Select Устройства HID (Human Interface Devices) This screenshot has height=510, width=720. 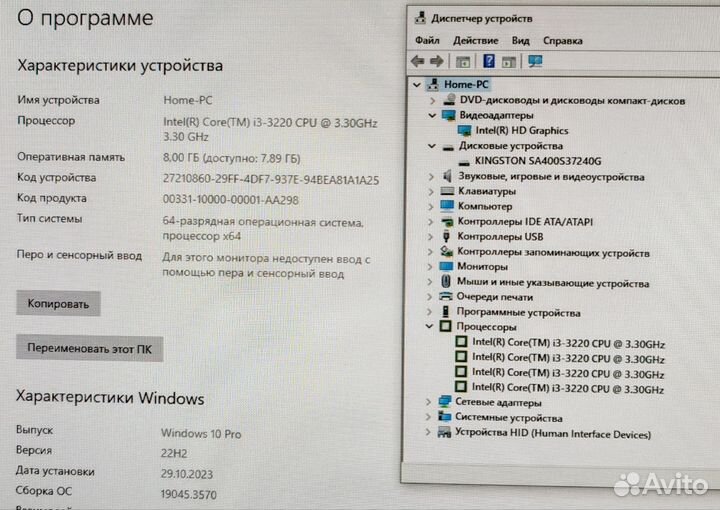point(553,433)
